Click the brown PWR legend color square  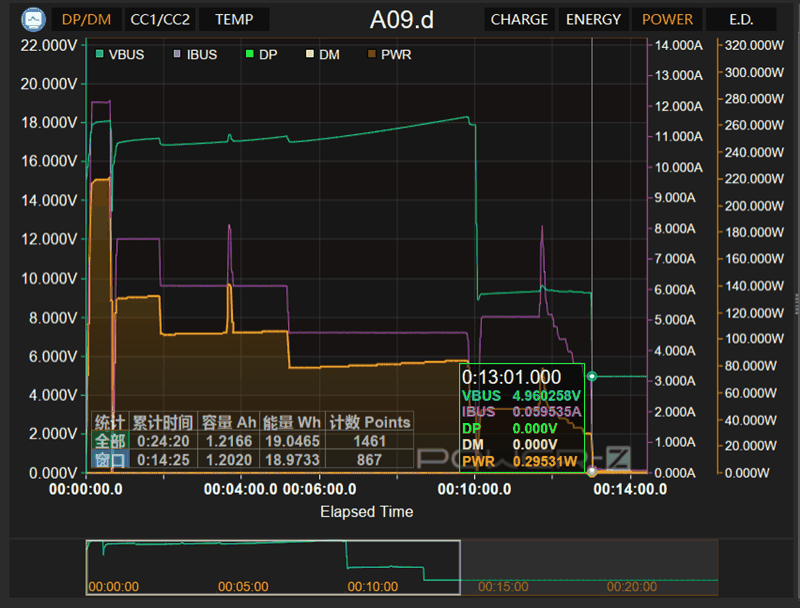click(372, 54)
